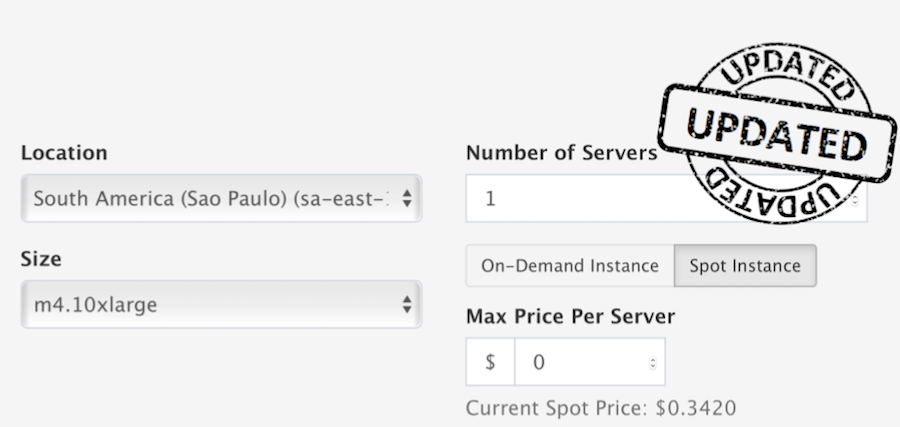Click the 'Current Spot Price: $0.3420' text

point(601,408)
